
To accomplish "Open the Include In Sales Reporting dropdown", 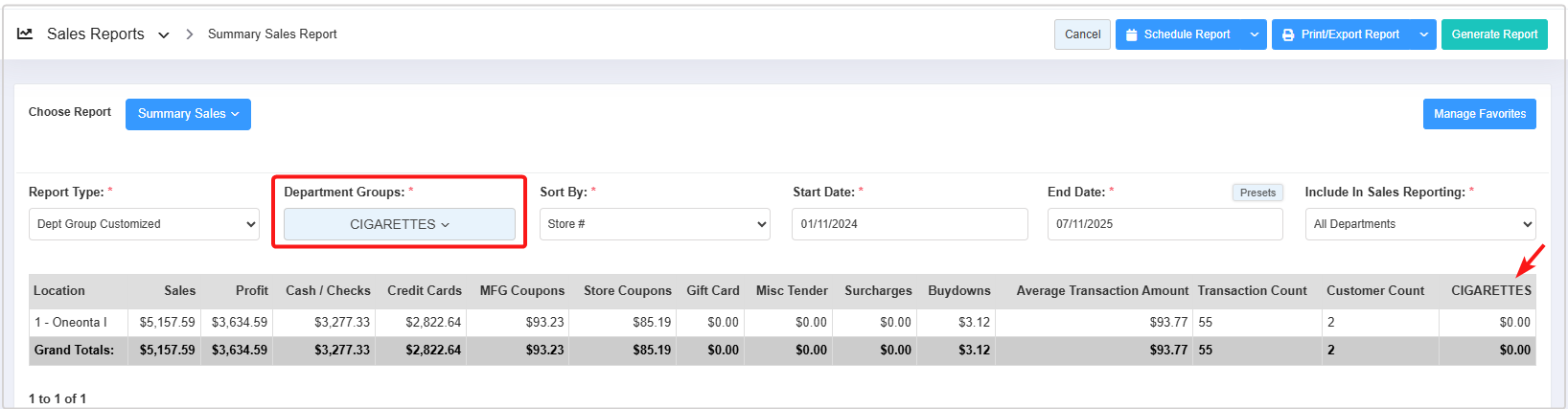I will click(1419, 224).
